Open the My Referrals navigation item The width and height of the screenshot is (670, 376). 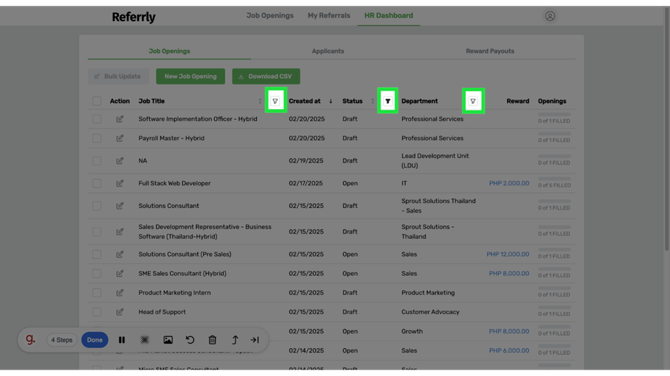point(329,15)
